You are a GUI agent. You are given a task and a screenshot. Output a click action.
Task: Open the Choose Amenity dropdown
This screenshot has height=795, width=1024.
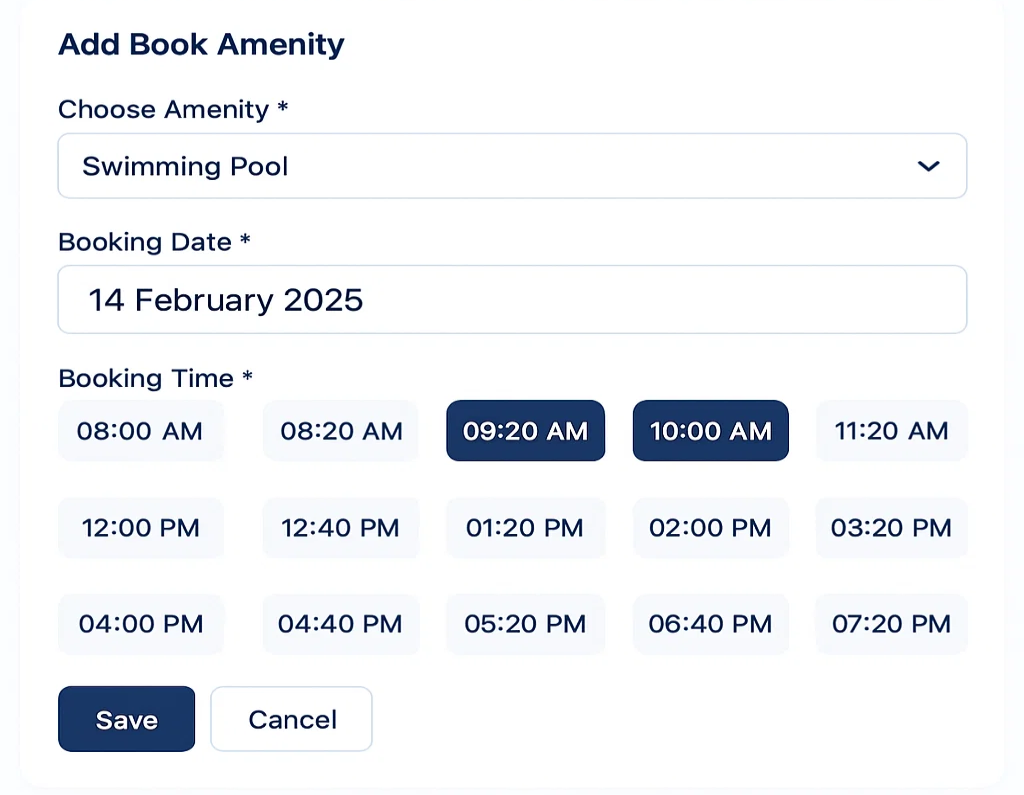512,166
